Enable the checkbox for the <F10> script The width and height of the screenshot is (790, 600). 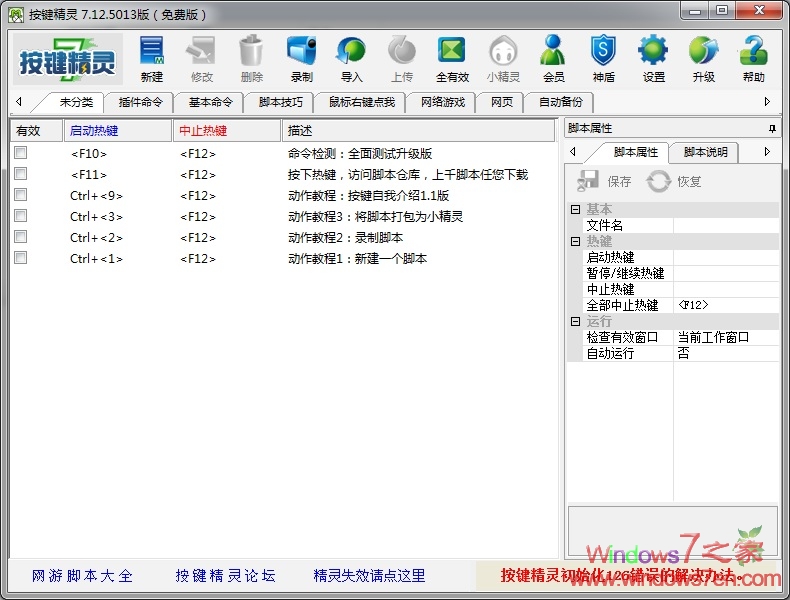click(21, 153)
